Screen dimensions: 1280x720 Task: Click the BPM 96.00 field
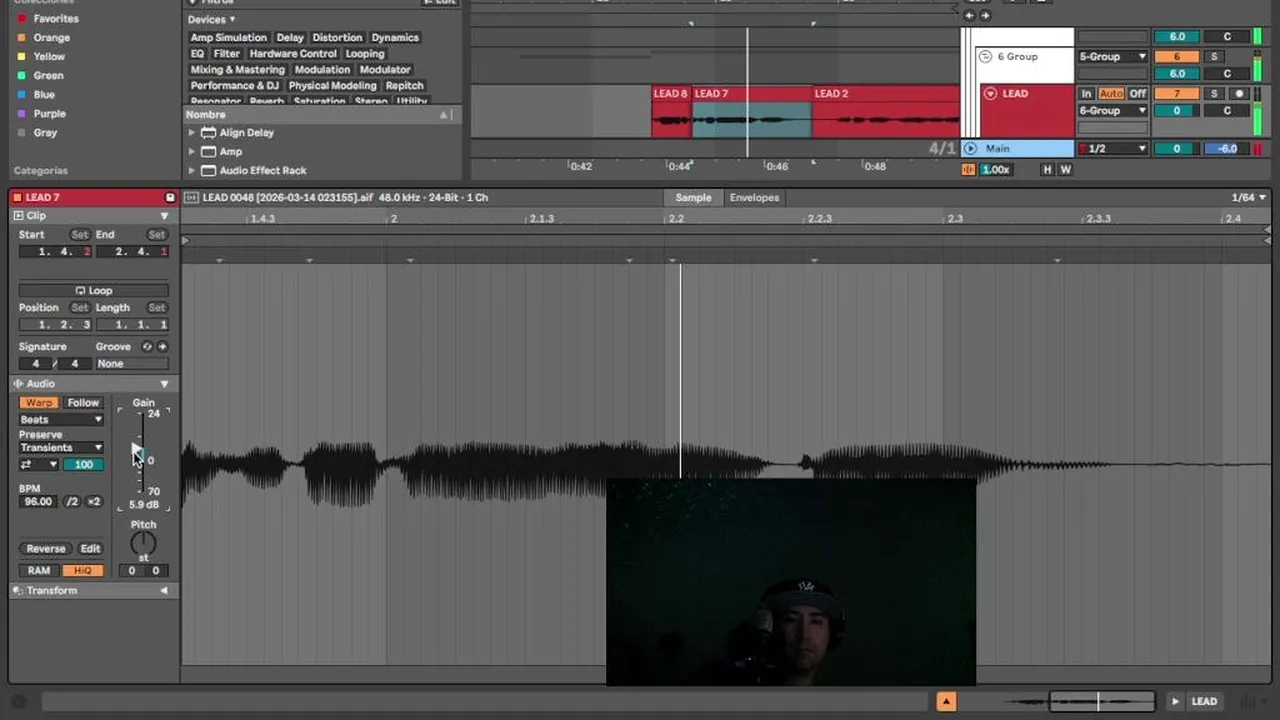38,501
